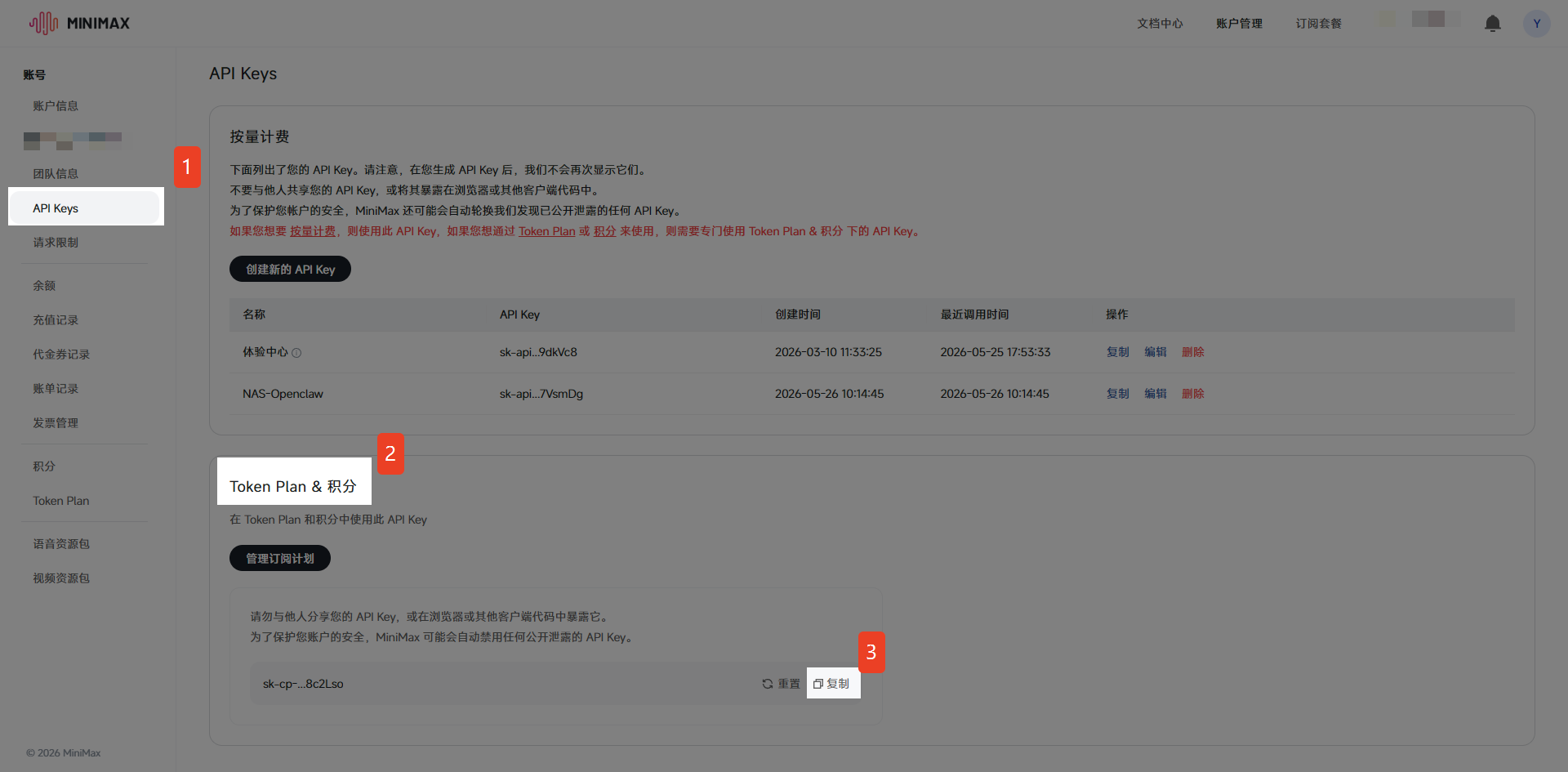Open 余额 in the sidebar

44,286
